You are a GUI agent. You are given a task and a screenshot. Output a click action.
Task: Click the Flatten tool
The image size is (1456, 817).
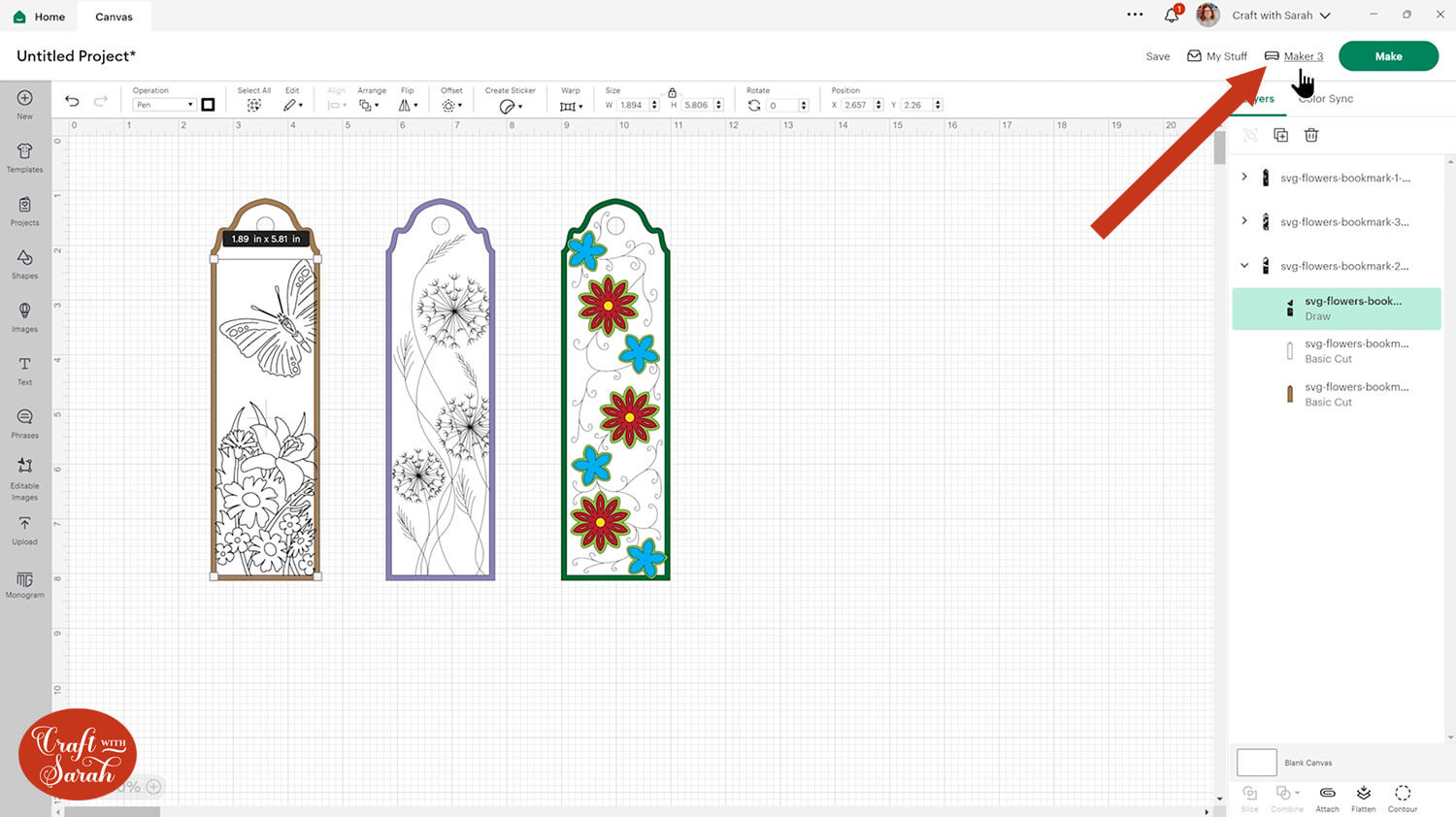(1364, 799)
